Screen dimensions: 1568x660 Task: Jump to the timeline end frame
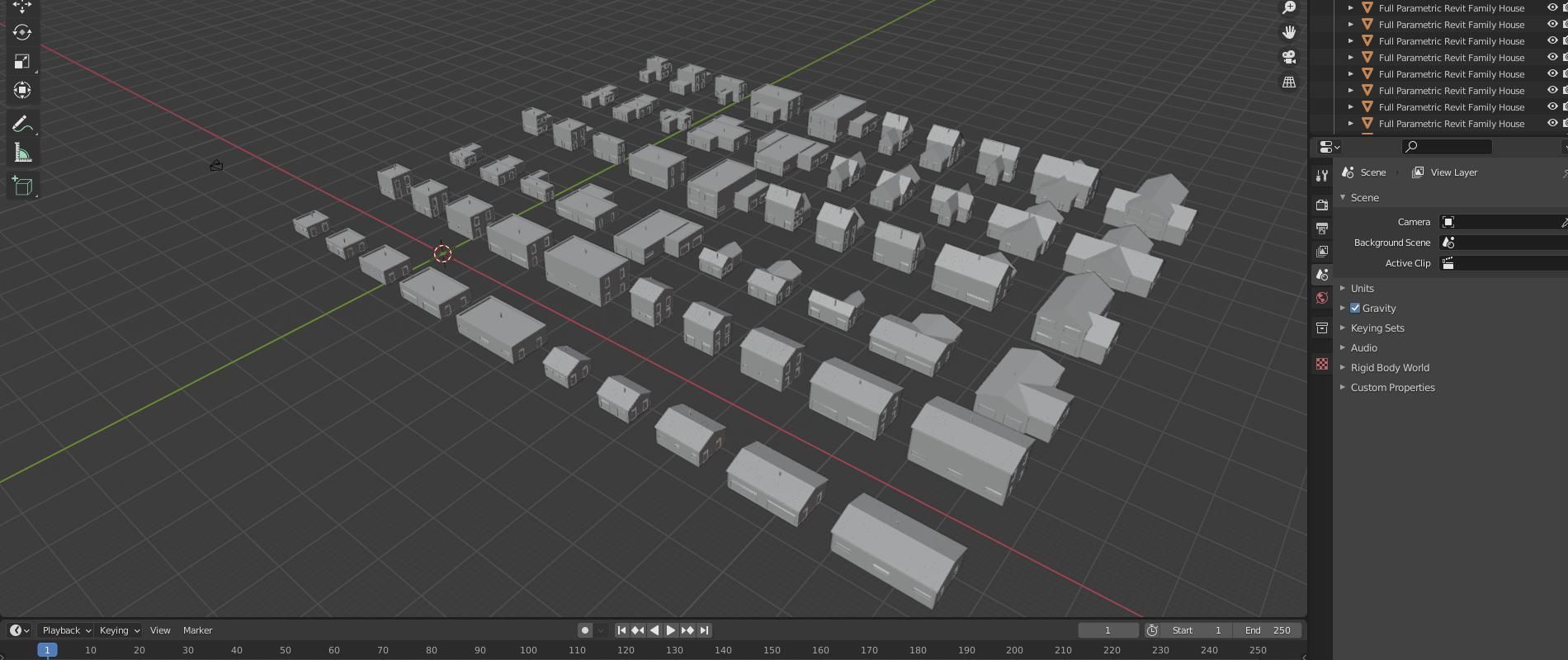click(704, 630)
